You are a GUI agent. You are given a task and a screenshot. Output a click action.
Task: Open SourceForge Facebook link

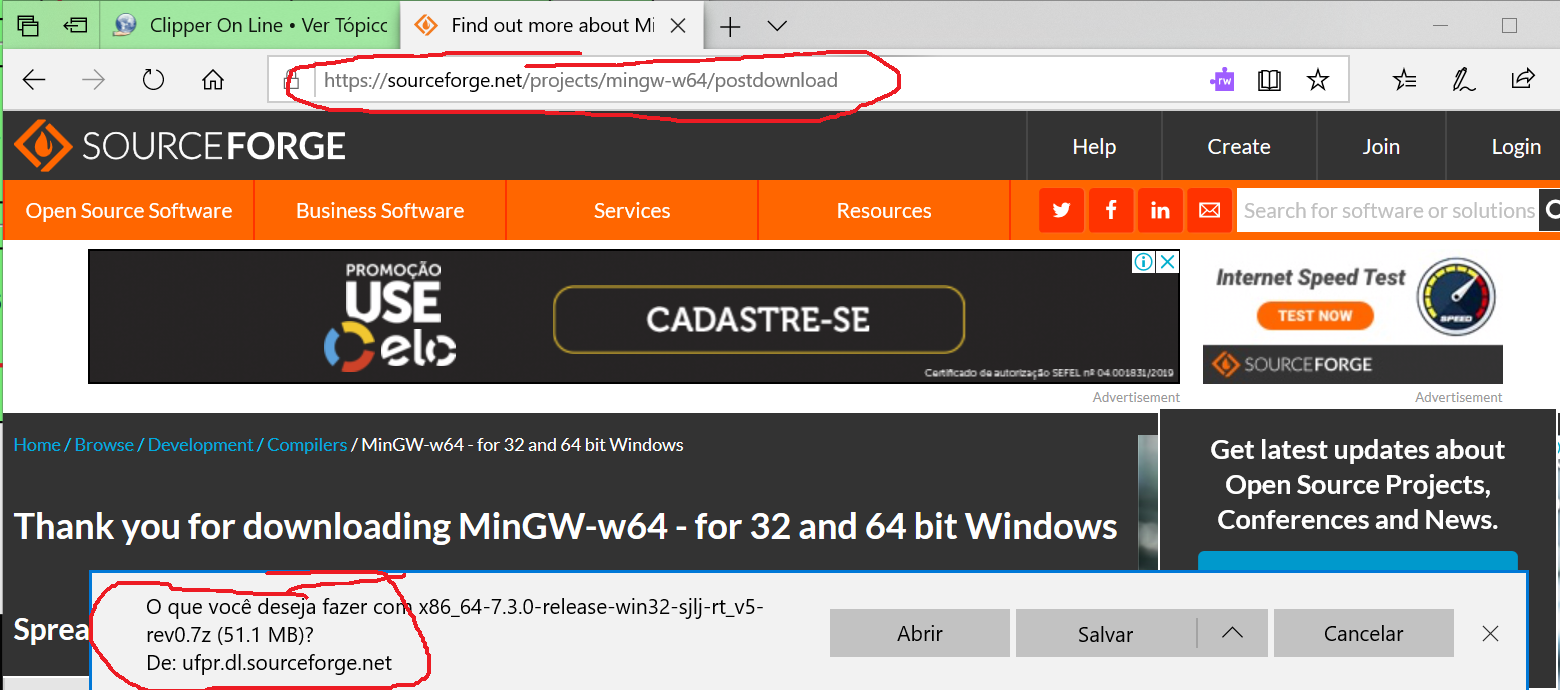tap(1111, 210)
